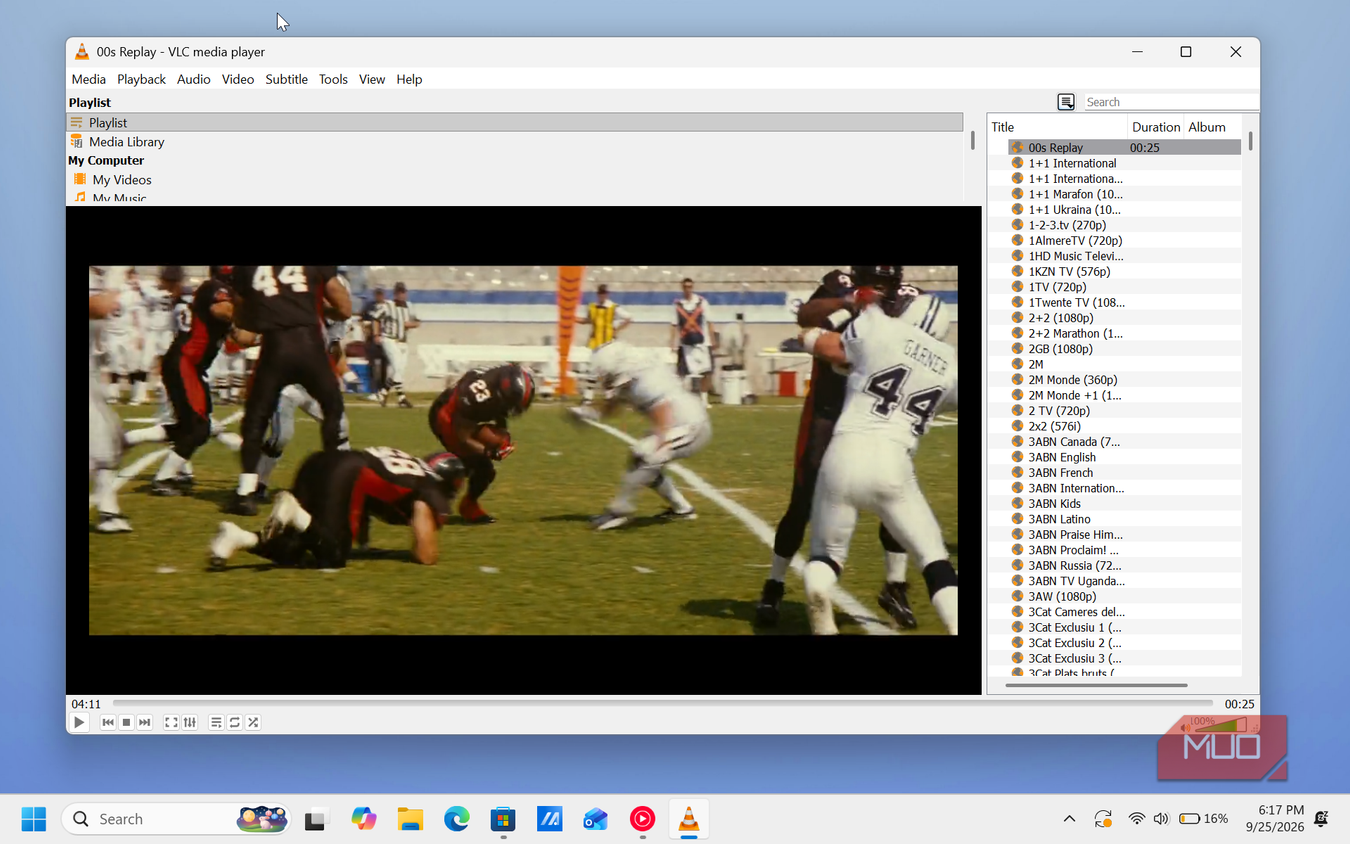The image size is (1350, 844).
Task: Select '00s Replay' playlist entry
Action: [1124, 148]
